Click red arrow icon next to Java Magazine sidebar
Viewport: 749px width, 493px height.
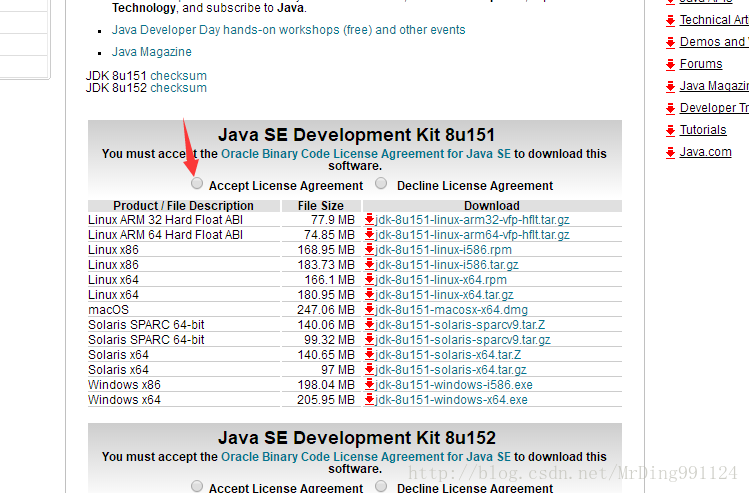point(671,86)
